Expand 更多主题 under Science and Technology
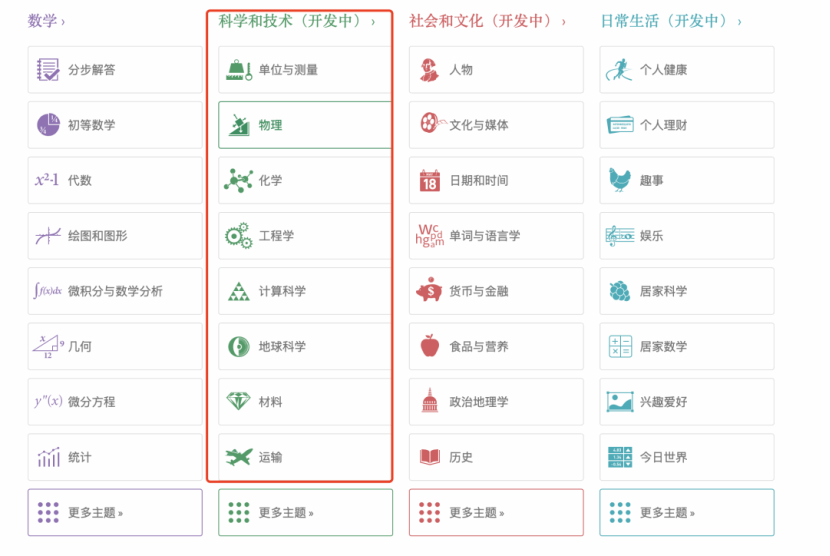 305,513
